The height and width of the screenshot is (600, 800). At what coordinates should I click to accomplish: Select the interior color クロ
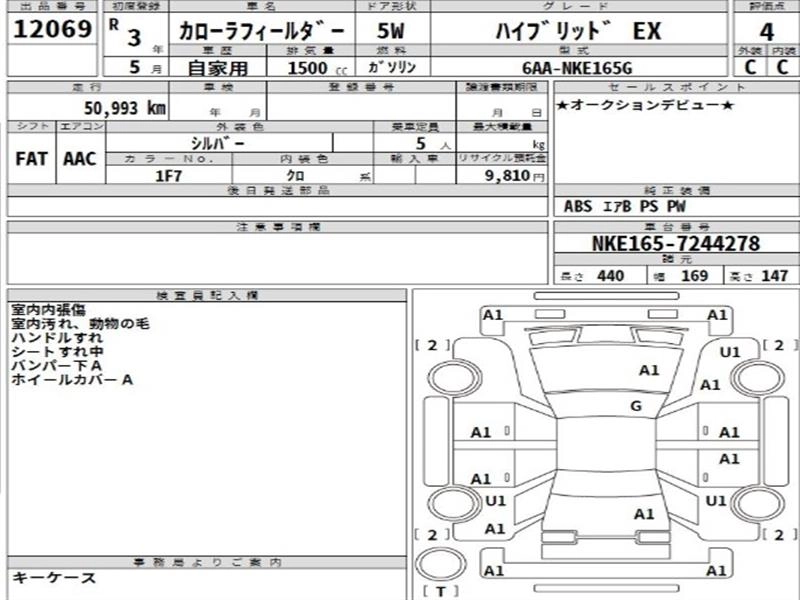295,176
